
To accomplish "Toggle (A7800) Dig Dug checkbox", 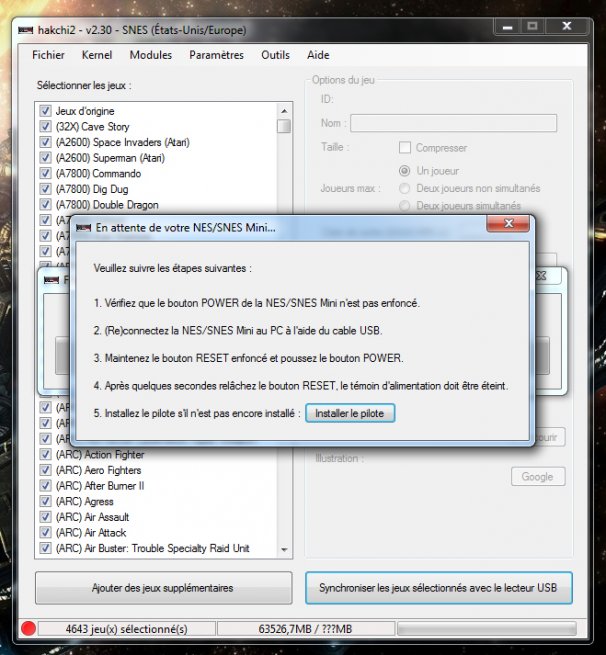I will click(45, 189).
